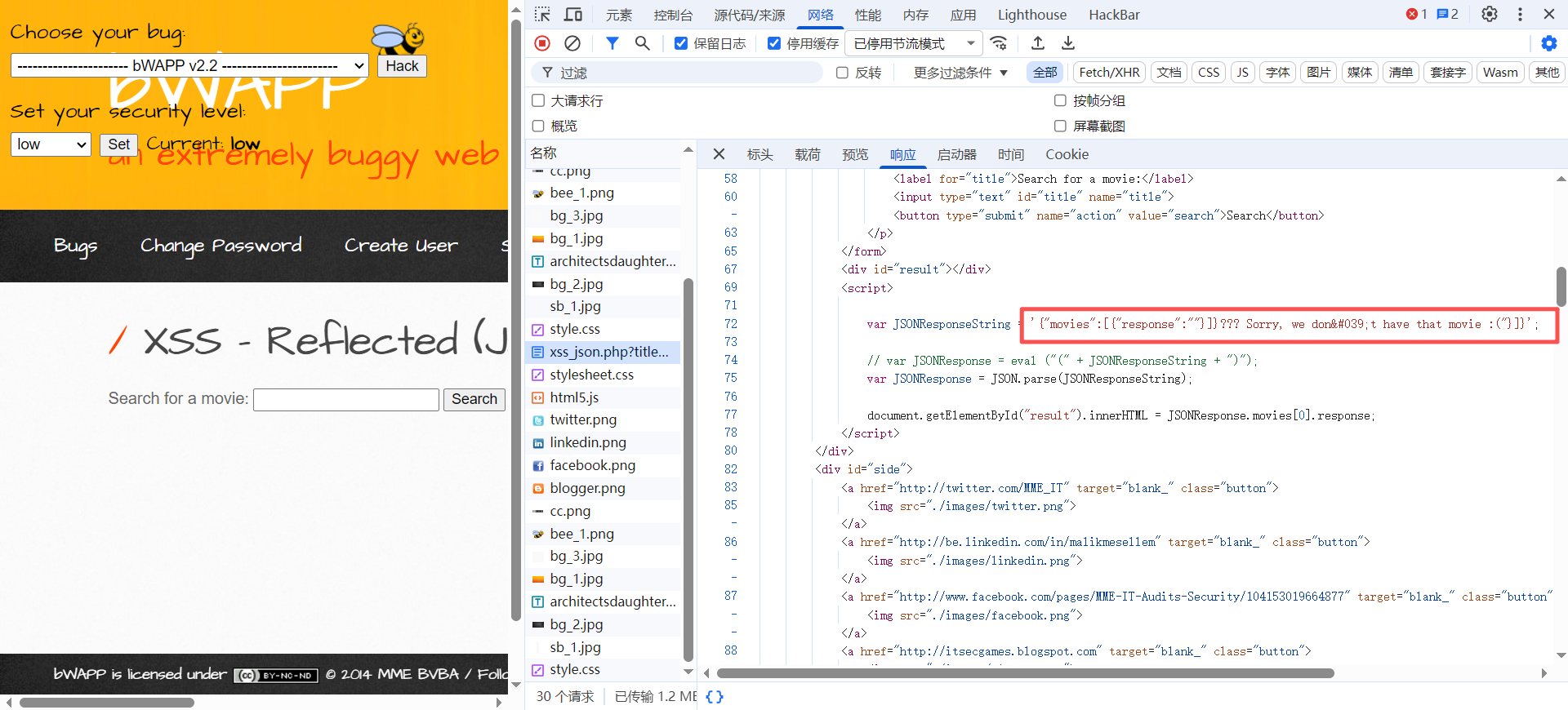The width and height of the screenshot is (1568, 710).
Task: Open network search magnifier
Action: click(x=642, y=43)
